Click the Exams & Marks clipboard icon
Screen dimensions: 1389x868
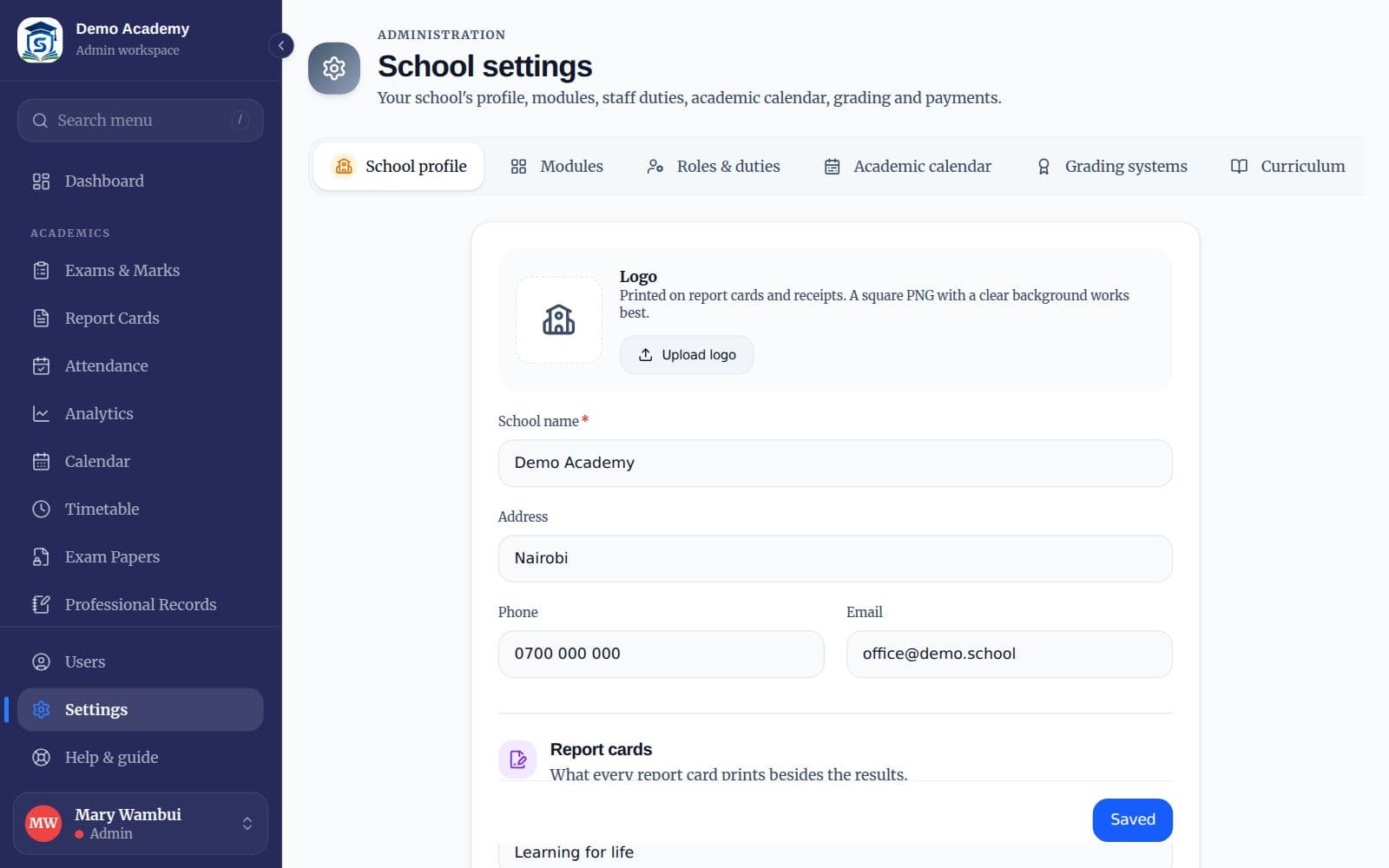pyautogui.click(x=41, y=271)
